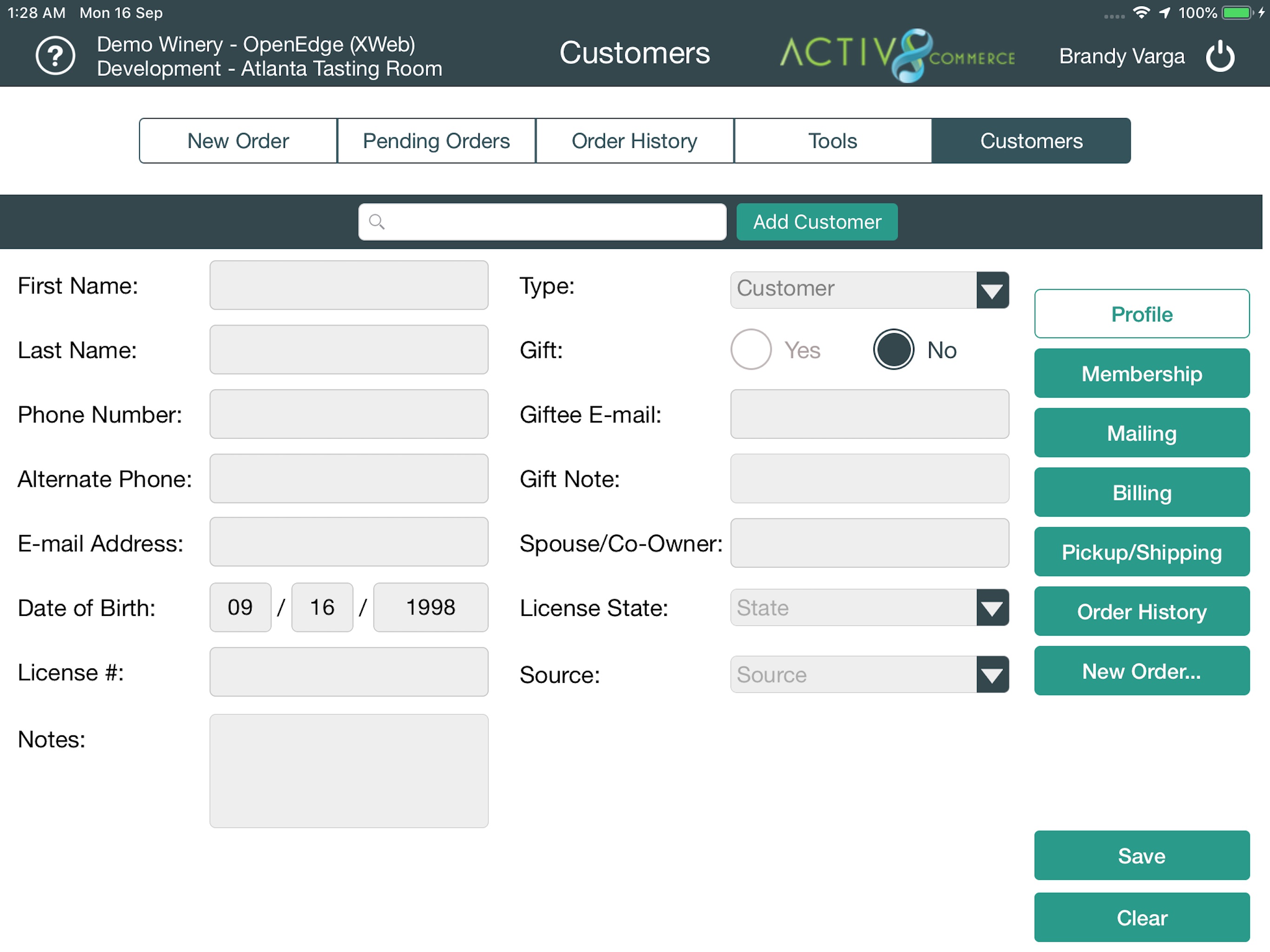Viewport: 1270px width, 952px height.
Task: Open the sidebar Order History button
Action: click(1141, 612)
